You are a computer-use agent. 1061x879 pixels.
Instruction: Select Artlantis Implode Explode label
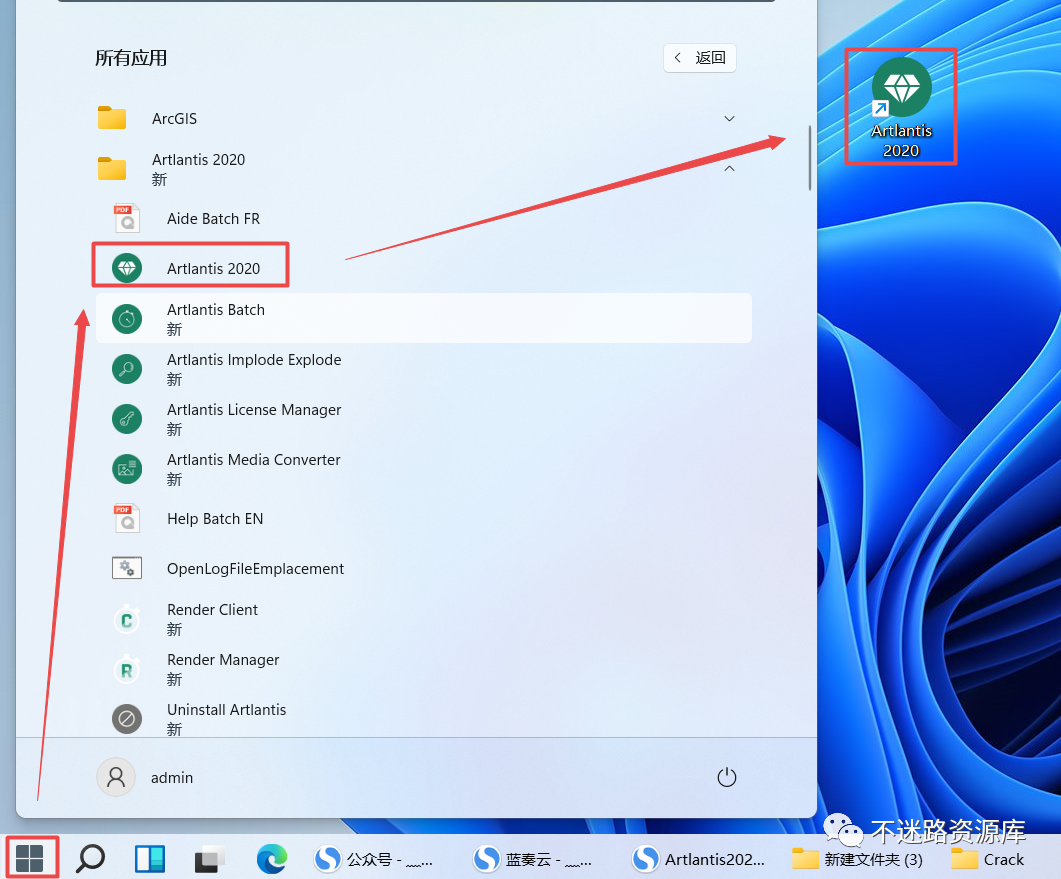coord(254,360)
